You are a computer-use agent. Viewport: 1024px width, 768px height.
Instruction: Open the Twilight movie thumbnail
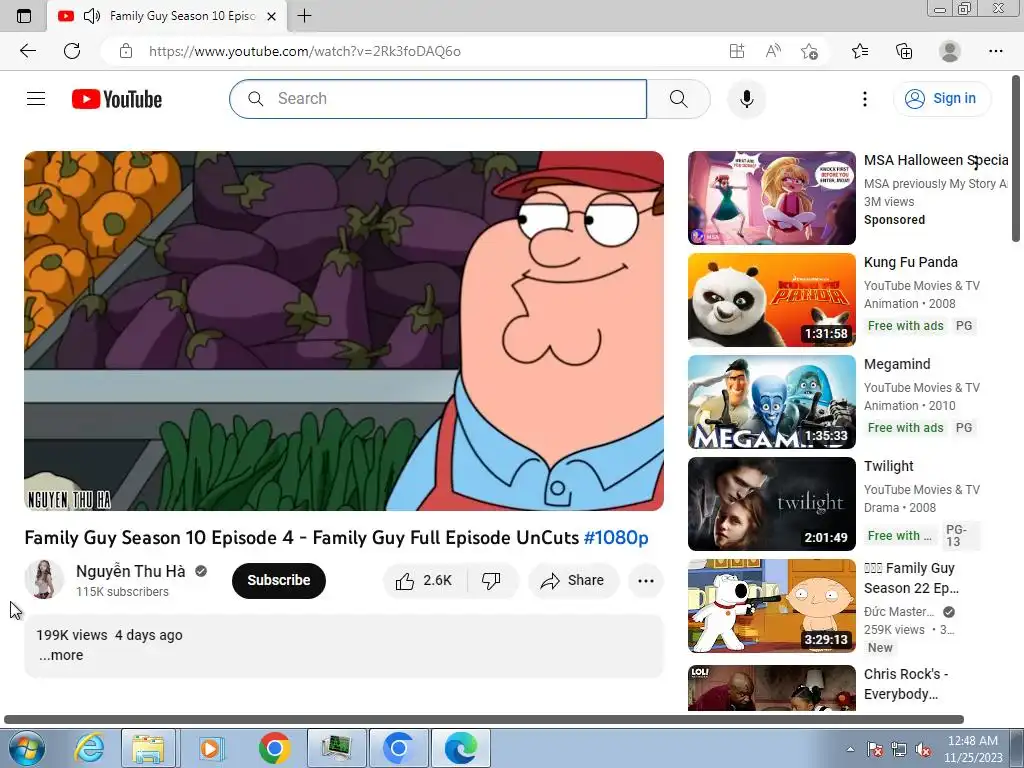point(772,504)
